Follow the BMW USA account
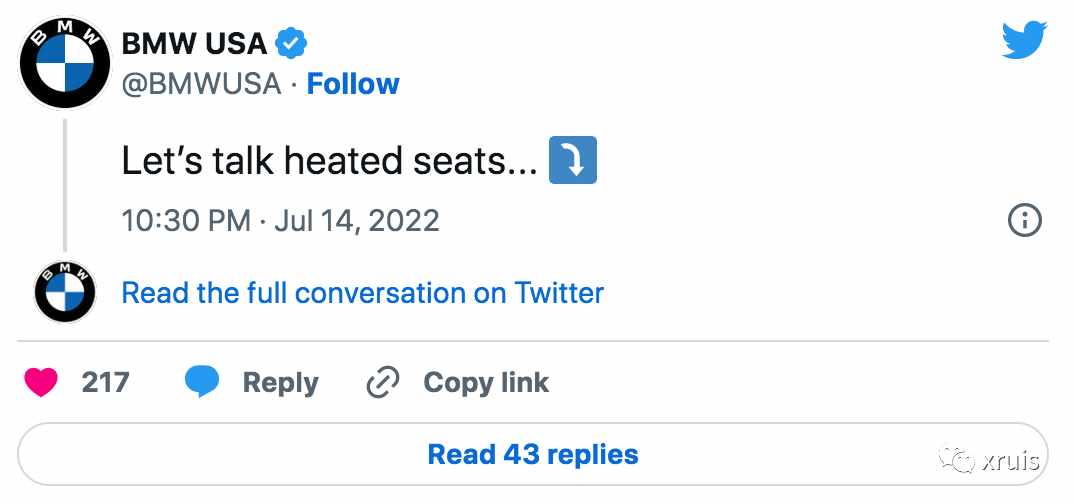 353,84
